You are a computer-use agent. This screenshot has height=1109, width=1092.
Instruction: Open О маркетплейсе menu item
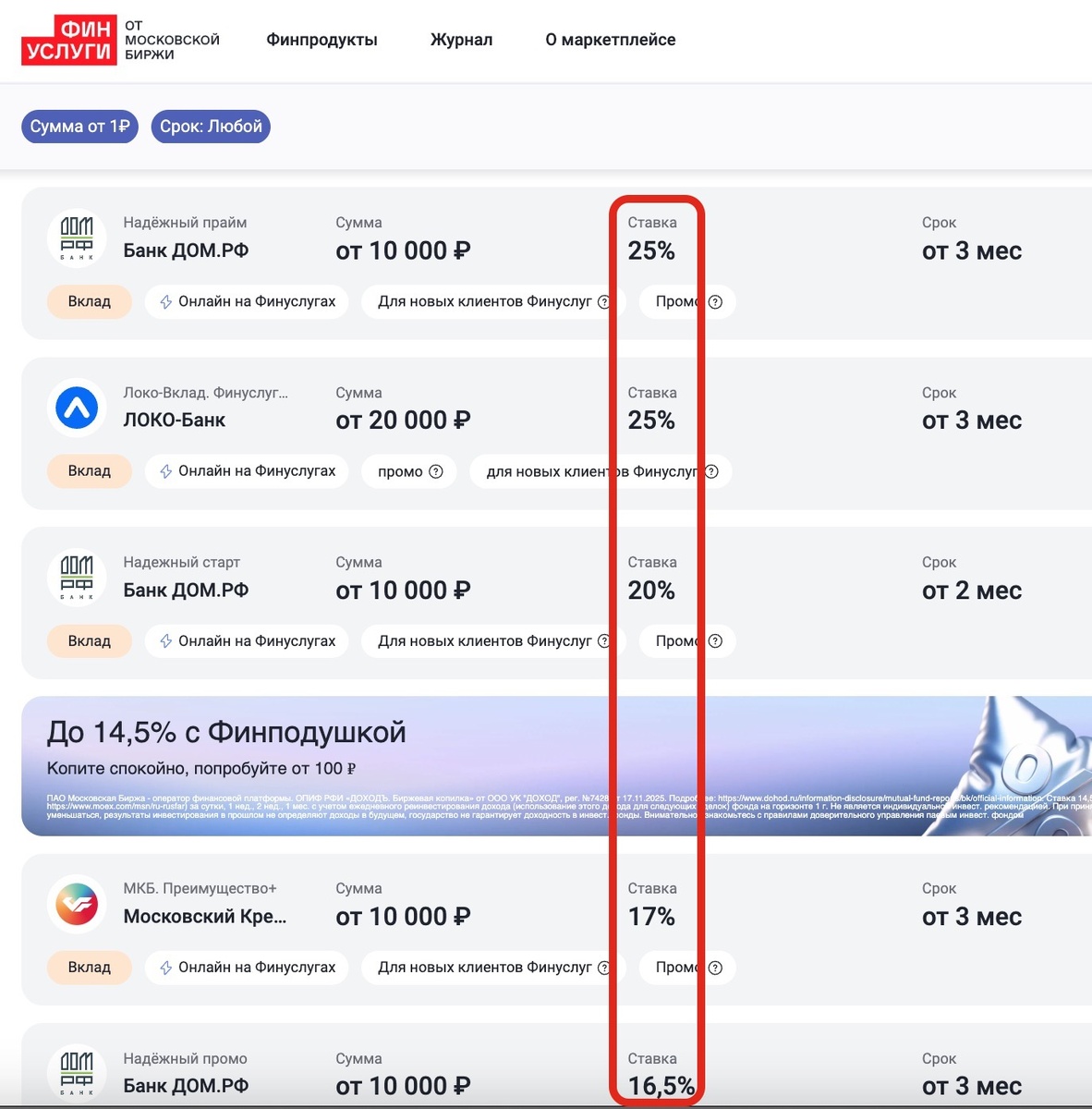(610, 40)
